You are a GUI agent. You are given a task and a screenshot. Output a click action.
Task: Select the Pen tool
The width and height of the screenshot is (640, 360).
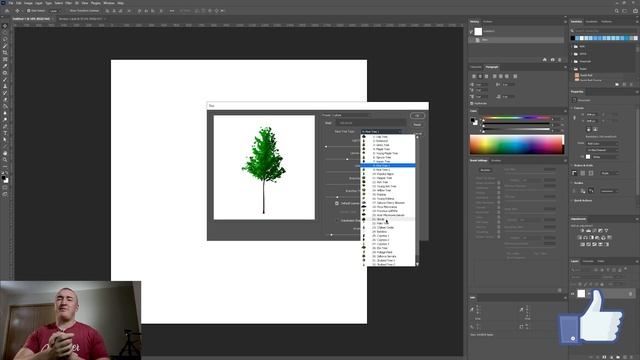point(5,127)
